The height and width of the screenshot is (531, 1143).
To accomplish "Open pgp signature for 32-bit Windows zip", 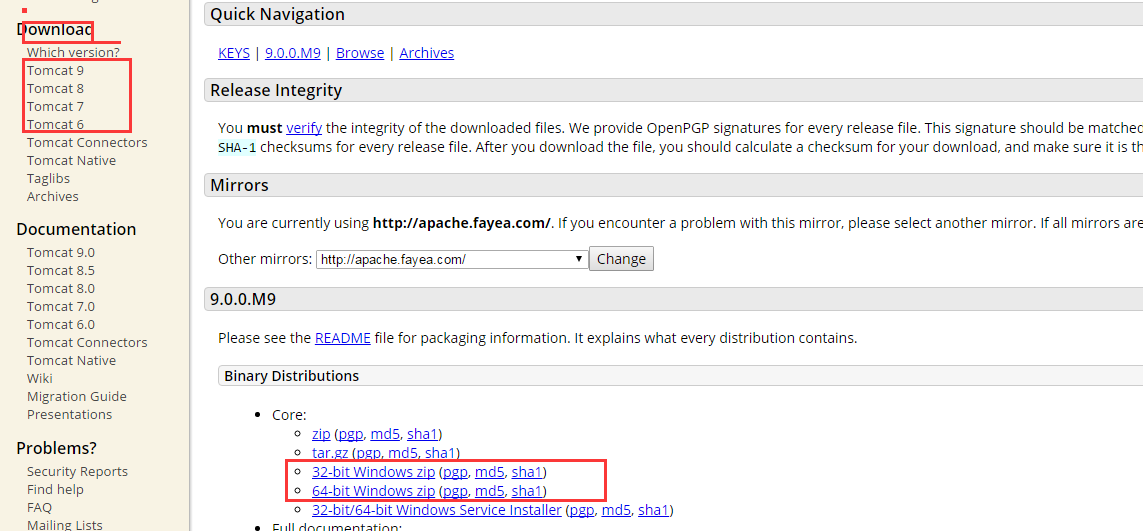I will [x=456, y=472].
